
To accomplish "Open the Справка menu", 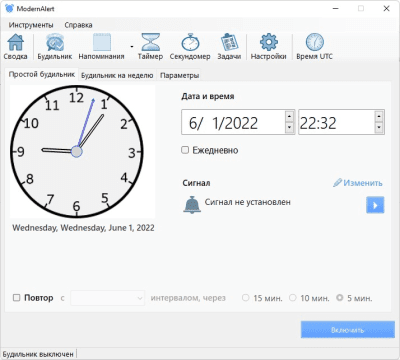I will pyautogui.click(x=78, y=25).
